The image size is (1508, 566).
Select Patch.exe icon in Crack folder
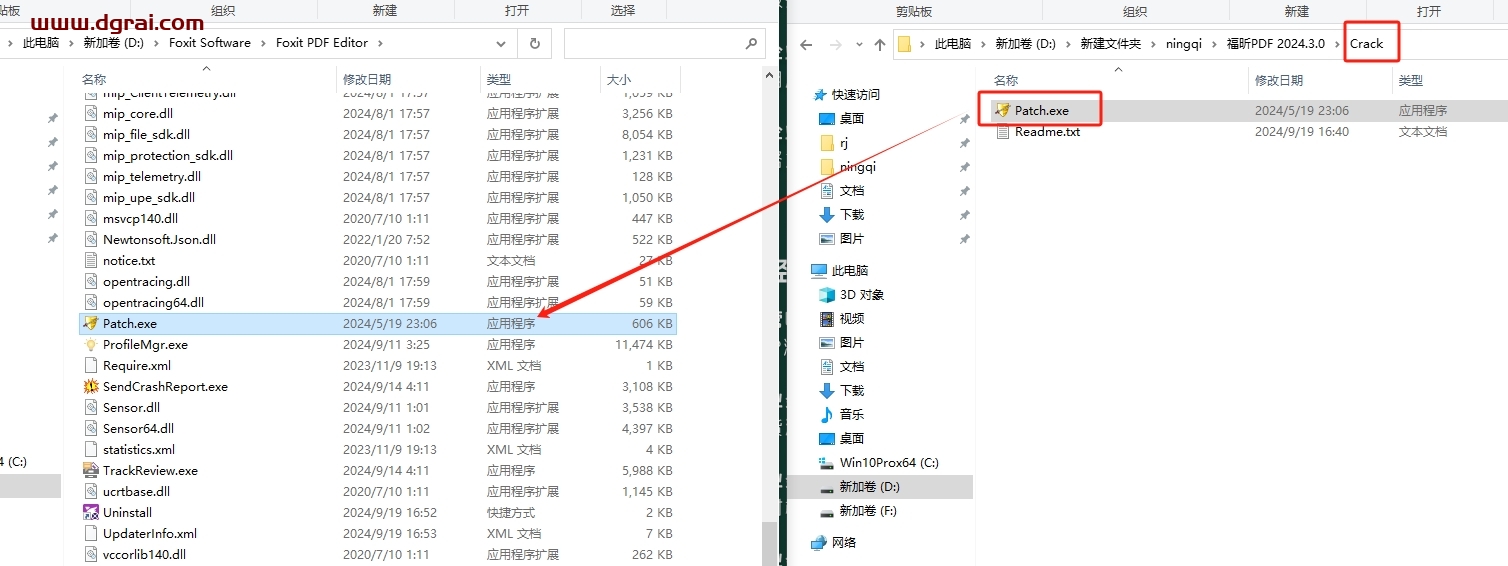[1003, 110]
